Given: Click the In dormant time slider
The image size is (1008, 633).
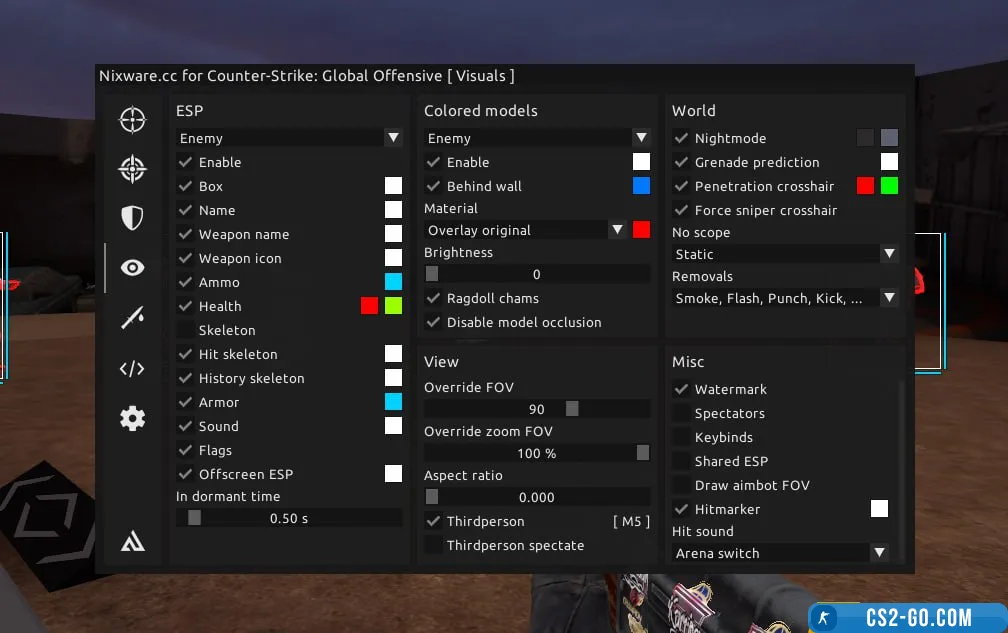Looking at the screenshot, I should point(289,518).
